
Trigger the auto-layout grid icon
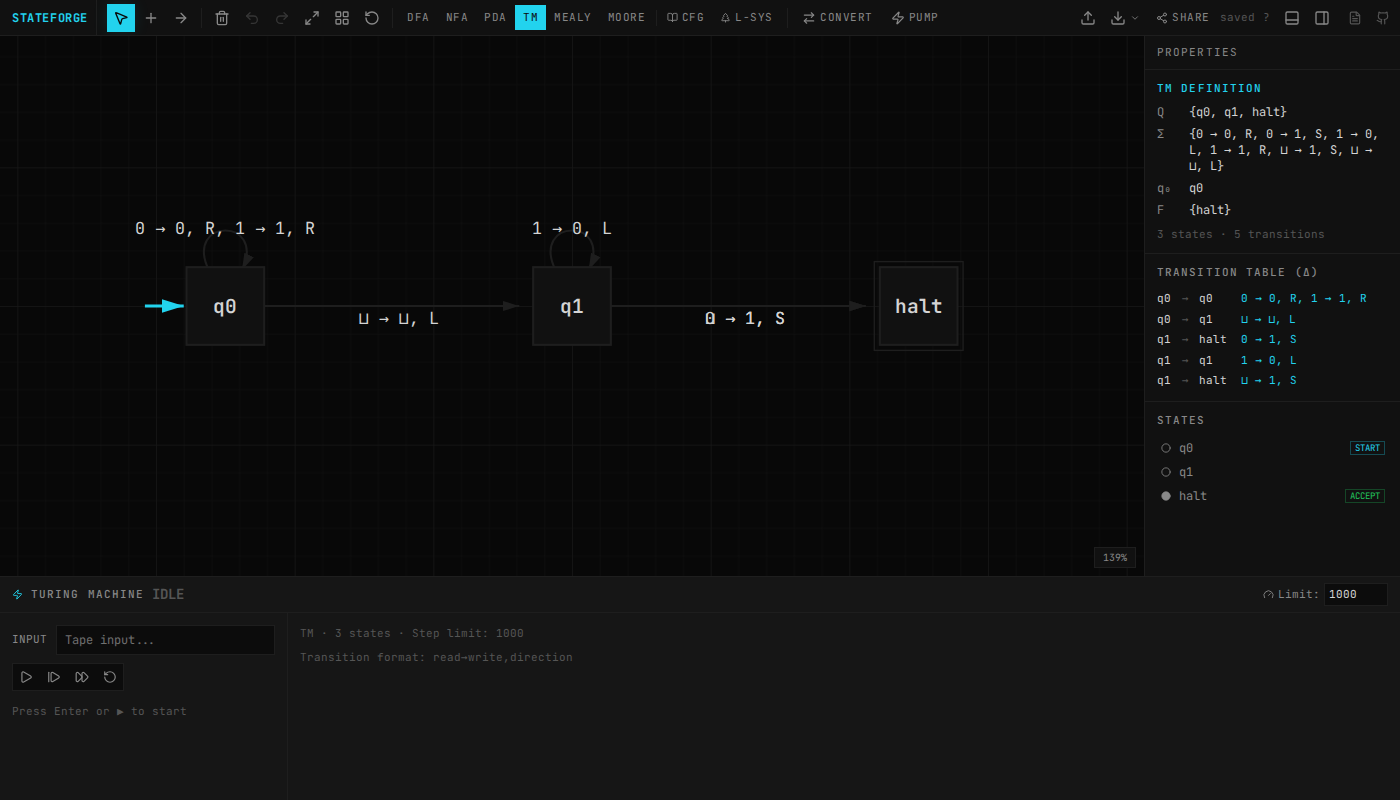pyautogui.click(x=342, y=17)
